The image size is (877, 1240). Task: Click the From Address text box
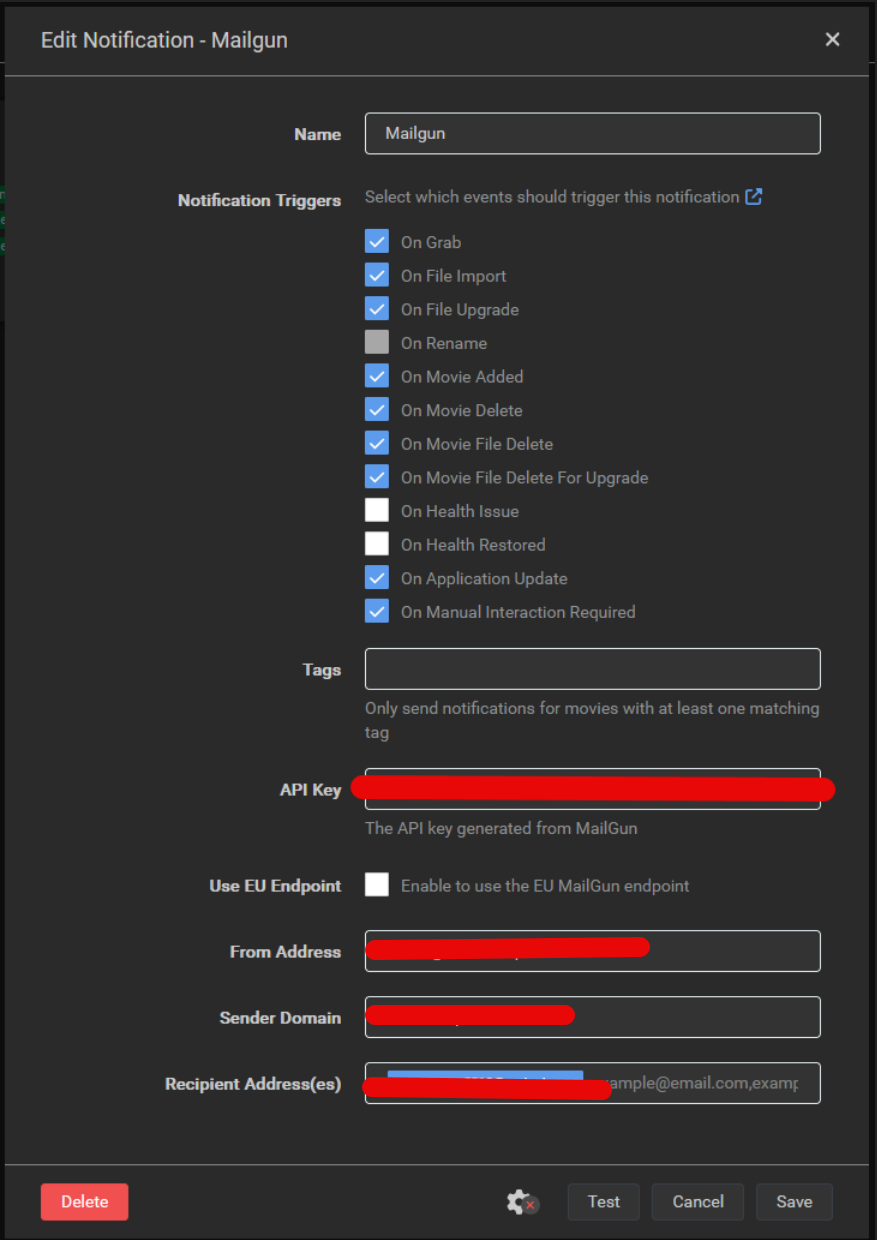pos(593,951)
